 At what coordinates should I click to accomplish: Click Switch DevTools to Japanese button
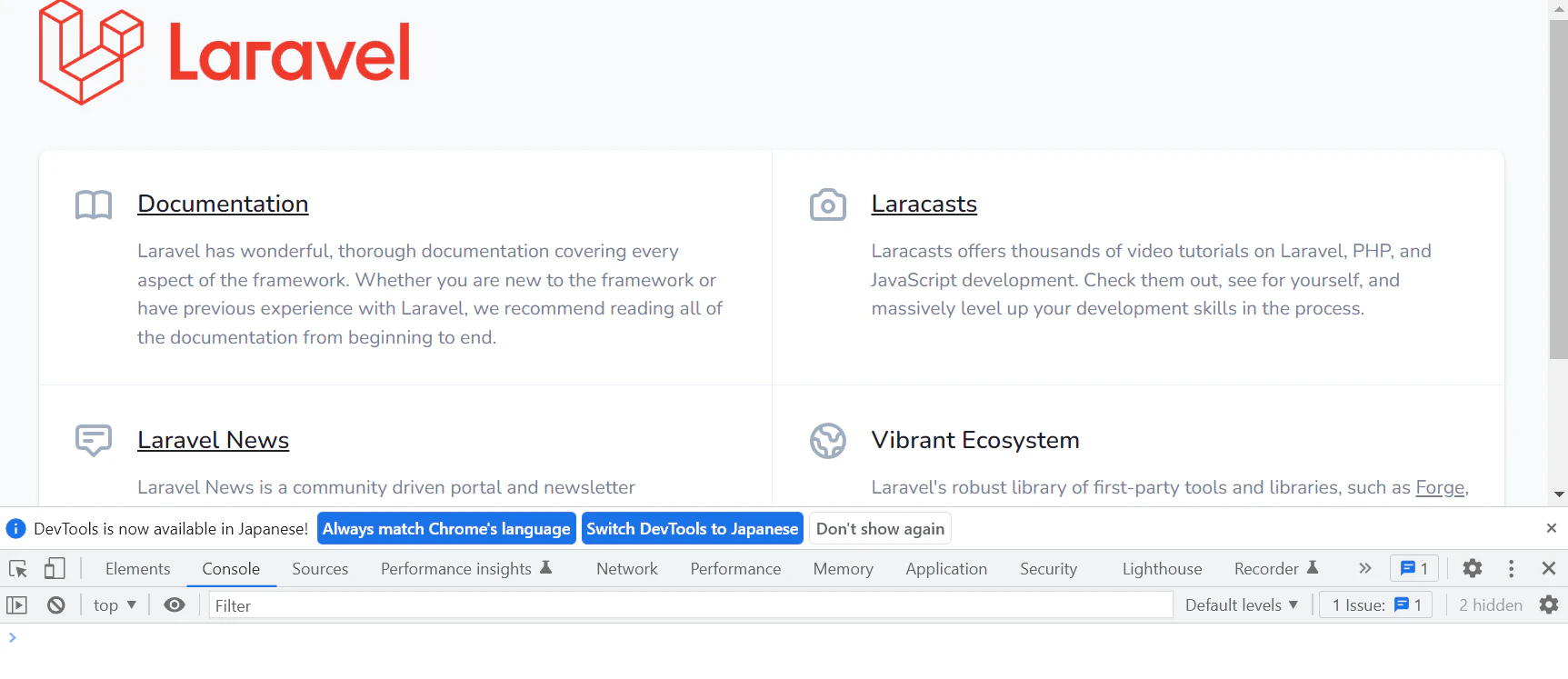coord(693,529)
